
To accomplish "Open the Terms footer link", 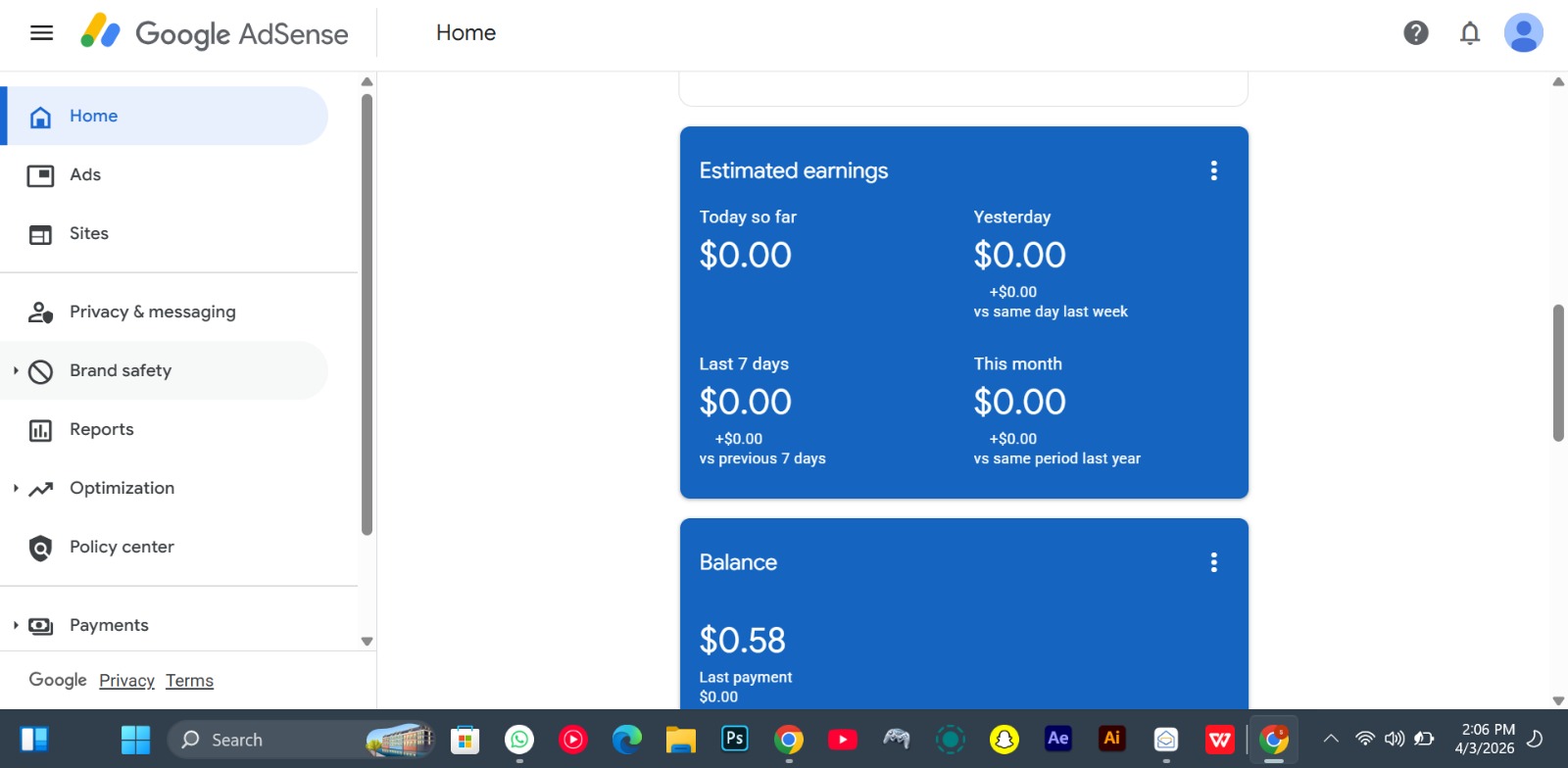I will tap(189, 681).
